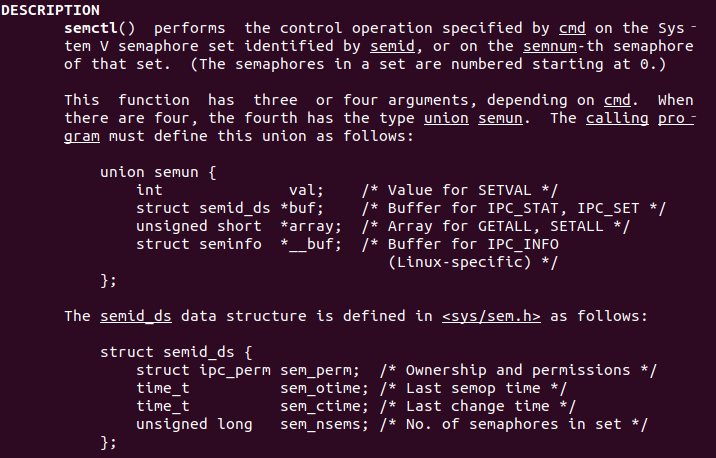Click the underlined cmd in first line
Viewport: 716px width, 458px height.
[572, 28]
